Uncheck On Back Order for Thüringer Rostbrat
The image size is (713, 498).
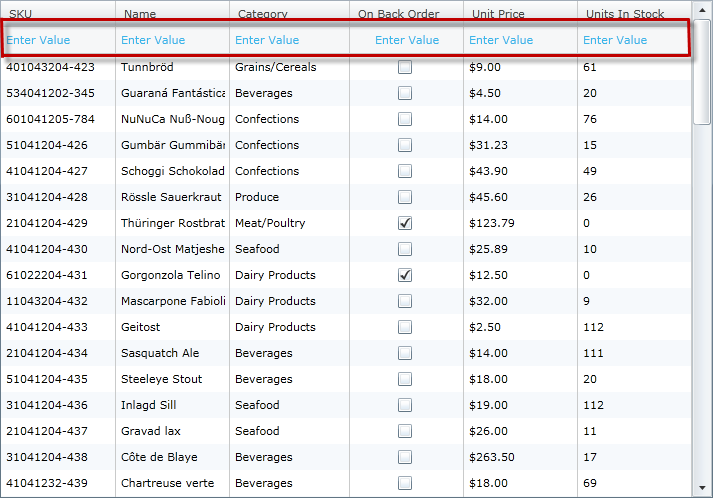click(x=405, y=223)
